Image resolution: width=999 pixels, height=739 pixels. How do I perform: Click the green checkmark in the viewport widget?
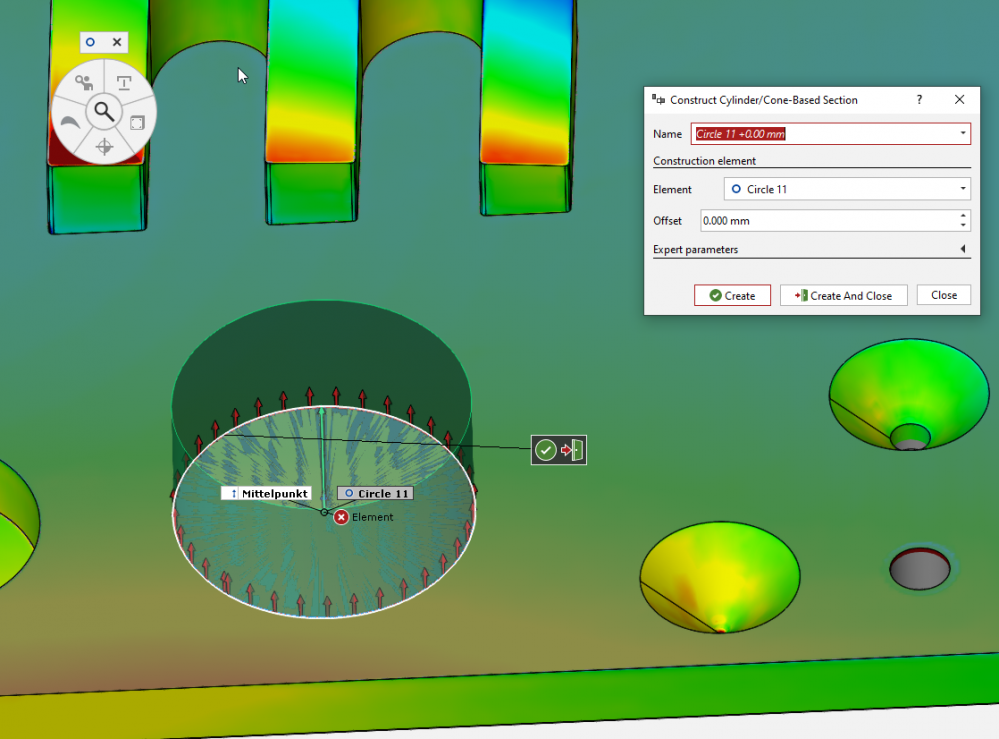pyautogui.click(x=546, y=451)
